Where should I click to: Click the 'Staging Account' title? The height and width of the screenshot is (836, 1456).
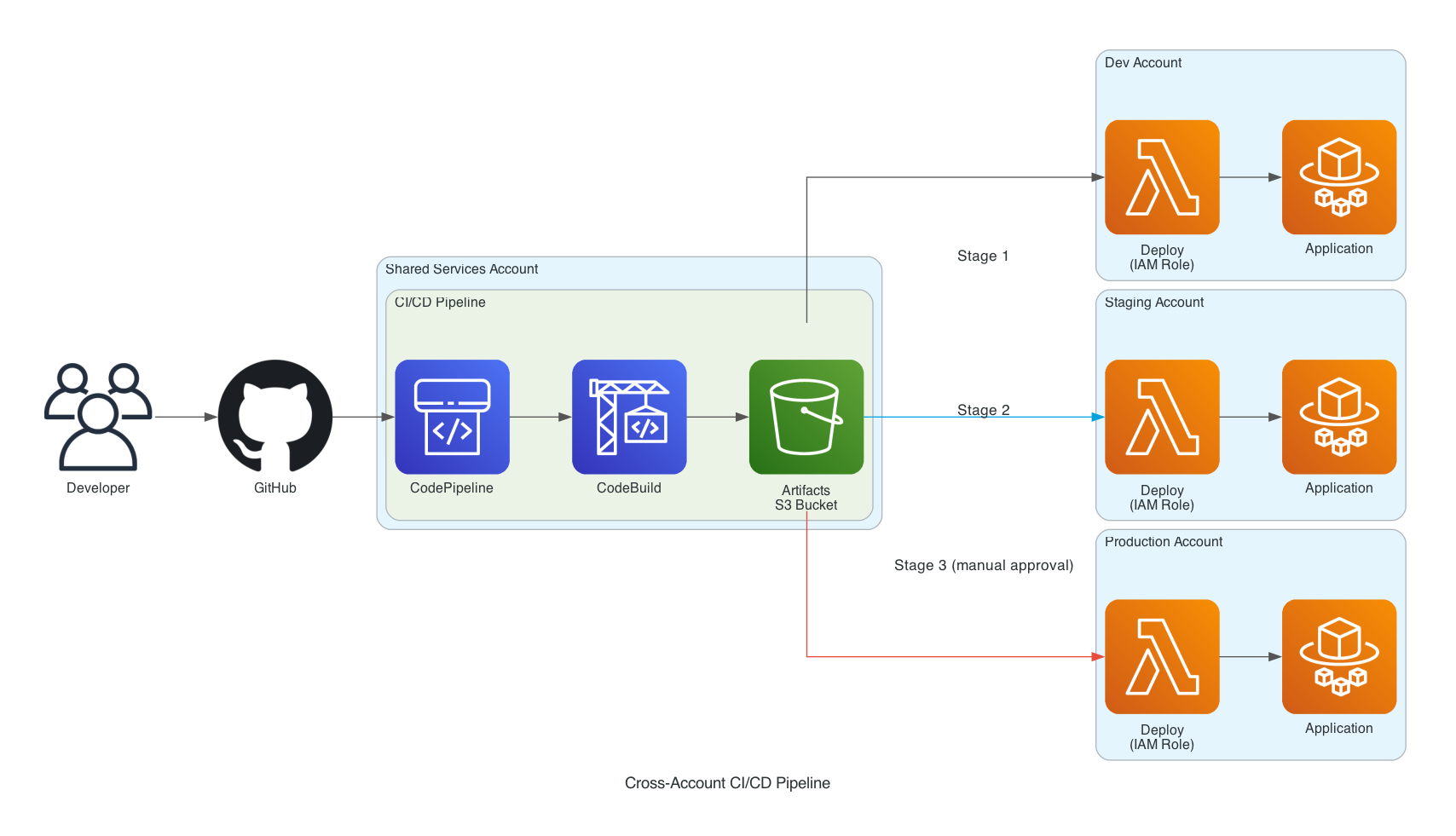coord(1154,303)
